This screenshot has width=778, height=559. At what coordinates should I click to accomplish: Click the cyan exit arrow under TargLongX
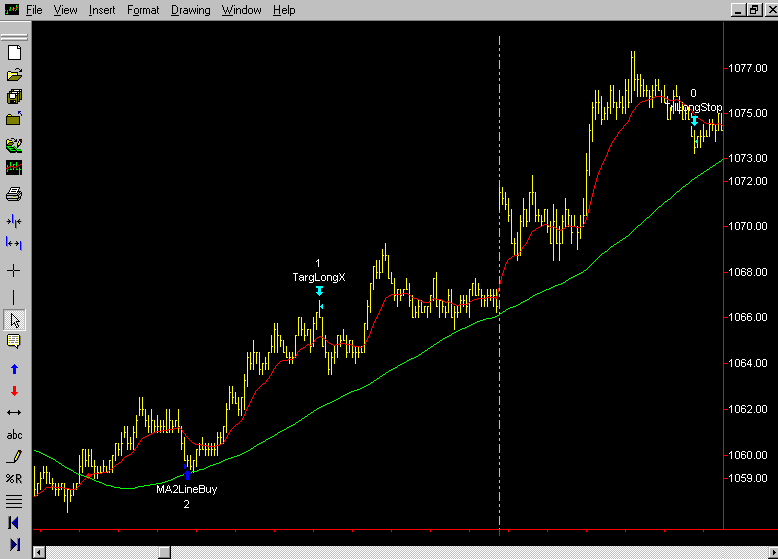coord(319,291)
